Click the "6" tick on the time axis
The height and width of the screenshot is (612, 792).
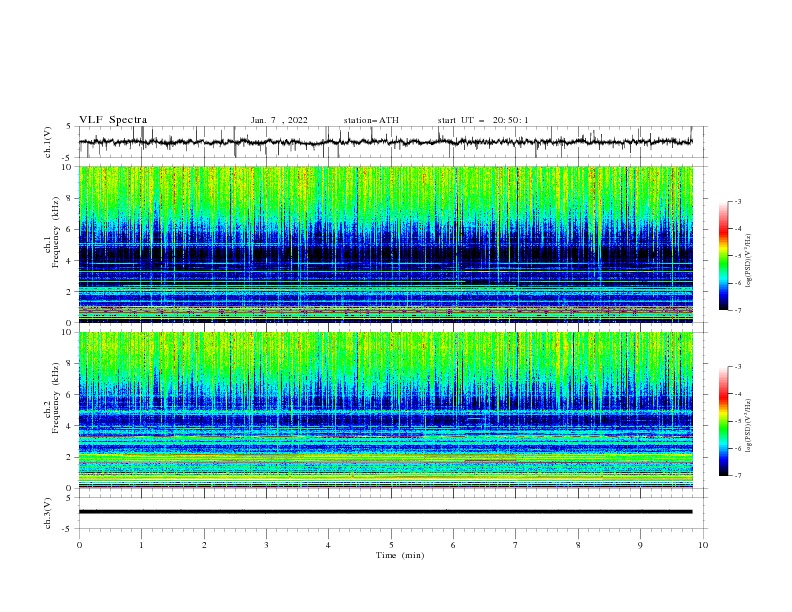[453, 545]
